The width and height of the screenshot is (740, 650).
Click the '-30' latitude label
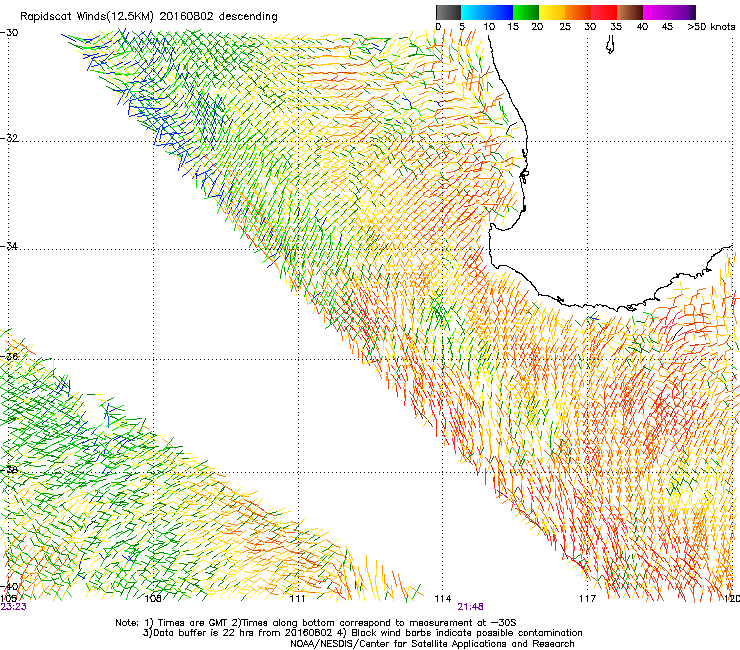pos(9,33)
